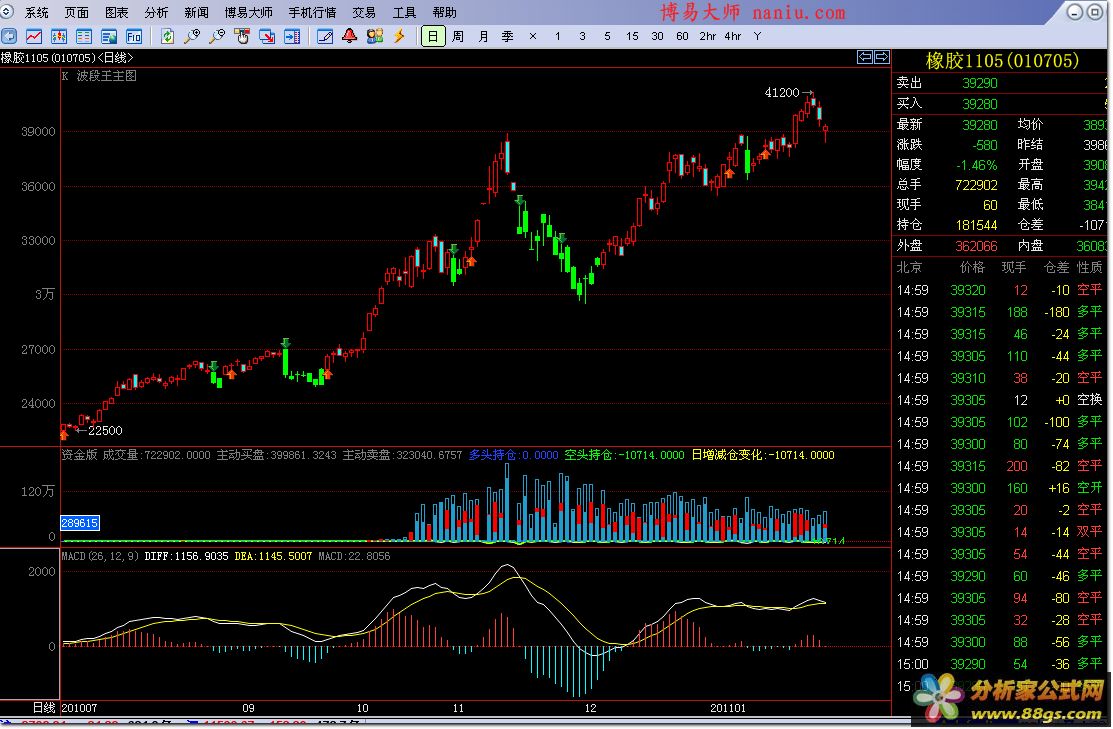1113x729 pixels.
Task: Open the 分析 menu
Action: [156, 13]
